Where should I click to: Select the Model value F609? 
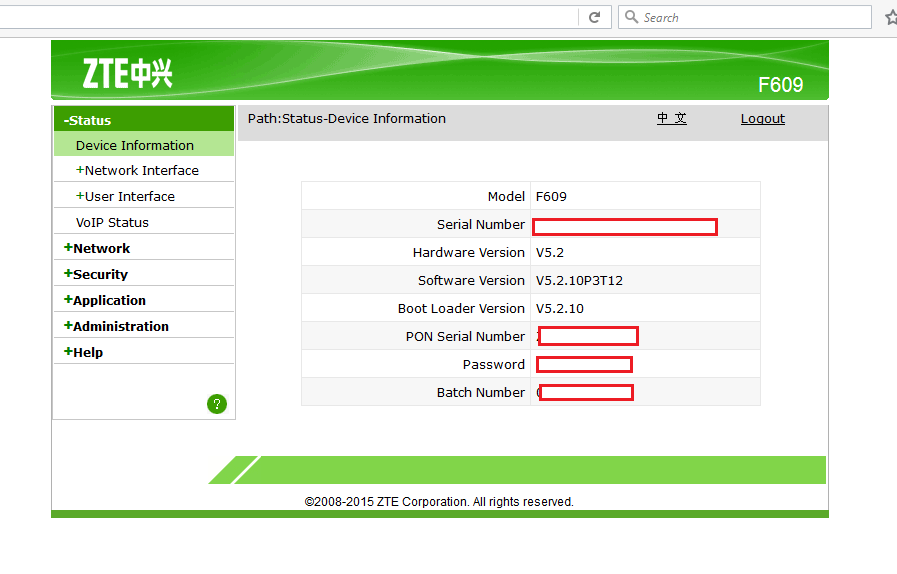[551, 196]
